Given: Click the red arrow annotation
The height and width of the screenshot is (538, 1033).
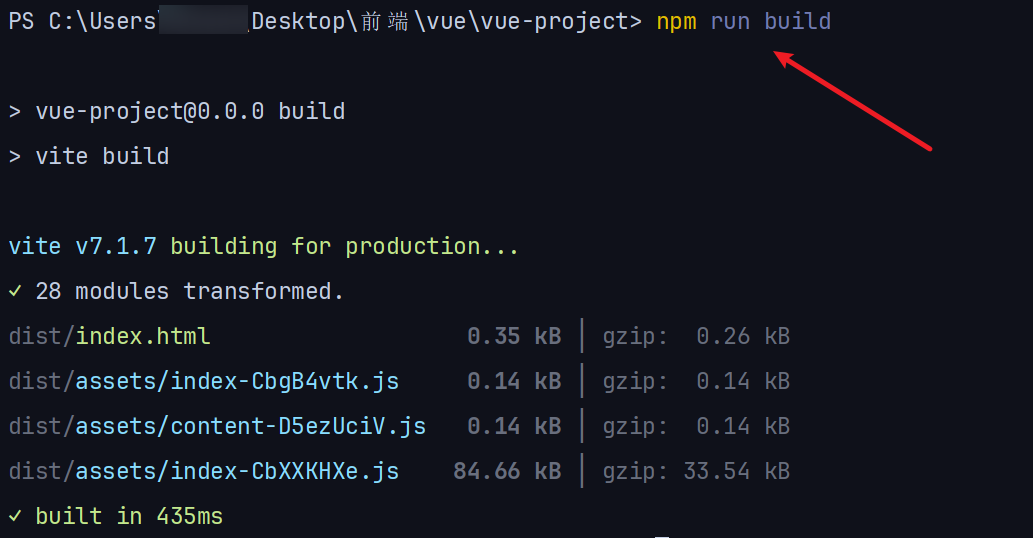Looking at the screenshot, I should click(x=853, y=100).
